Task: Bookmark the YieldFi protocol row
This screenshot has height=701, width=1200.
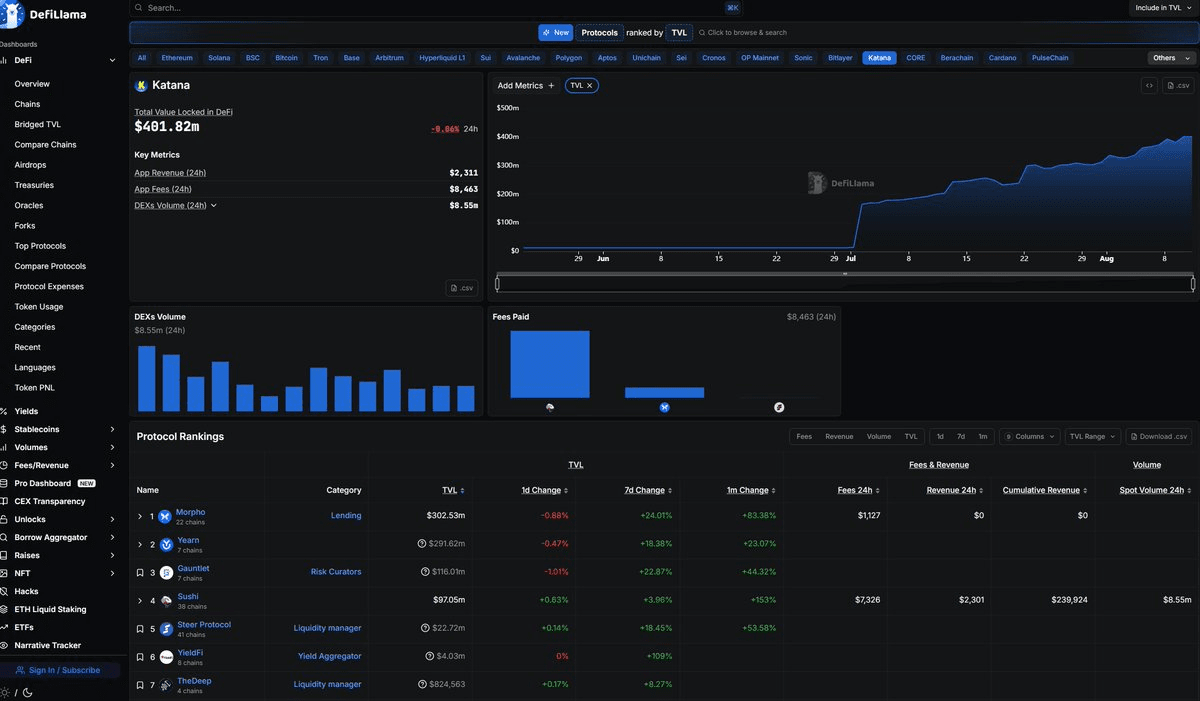Action: tap(140, 657)
